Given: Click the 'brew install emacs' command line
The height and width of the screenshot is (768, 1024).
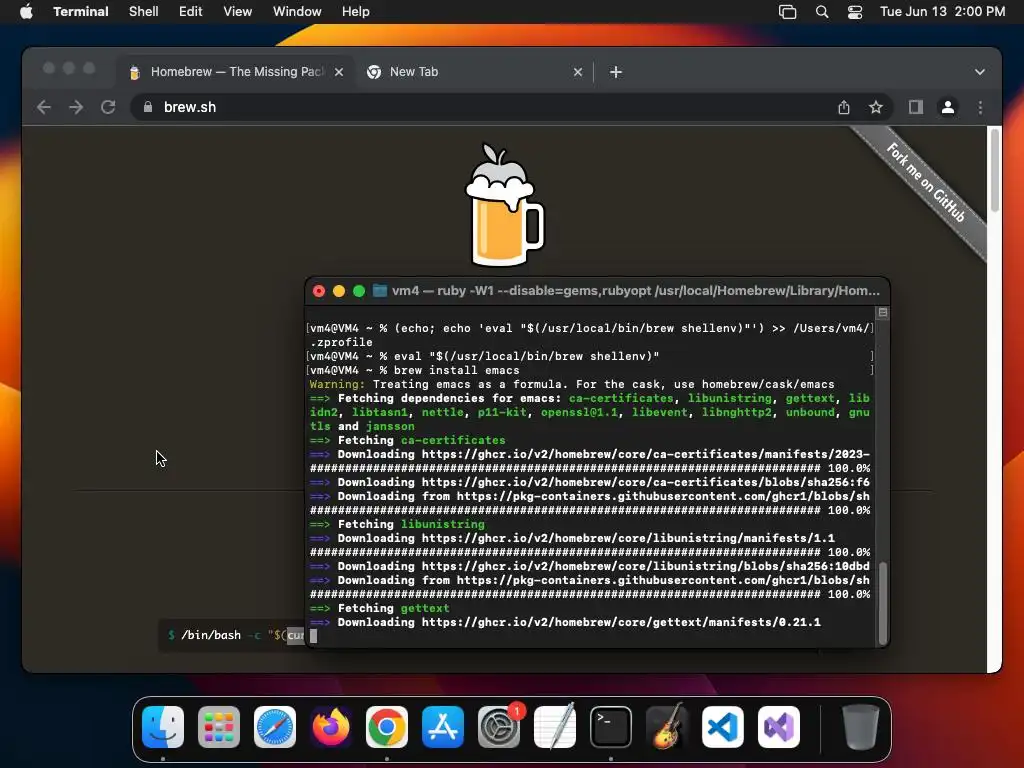Looking at the screenshot, I should tap(415, 370).
